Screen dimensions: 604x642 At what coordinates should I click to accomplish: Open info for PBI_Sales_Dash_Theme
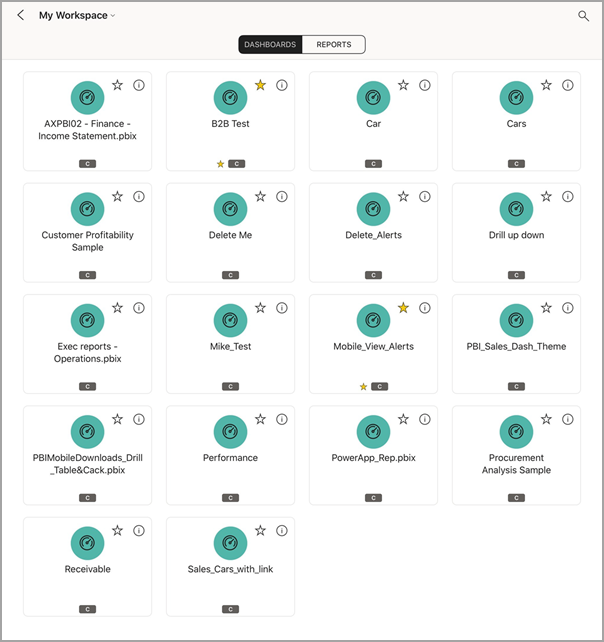(568, 308)
